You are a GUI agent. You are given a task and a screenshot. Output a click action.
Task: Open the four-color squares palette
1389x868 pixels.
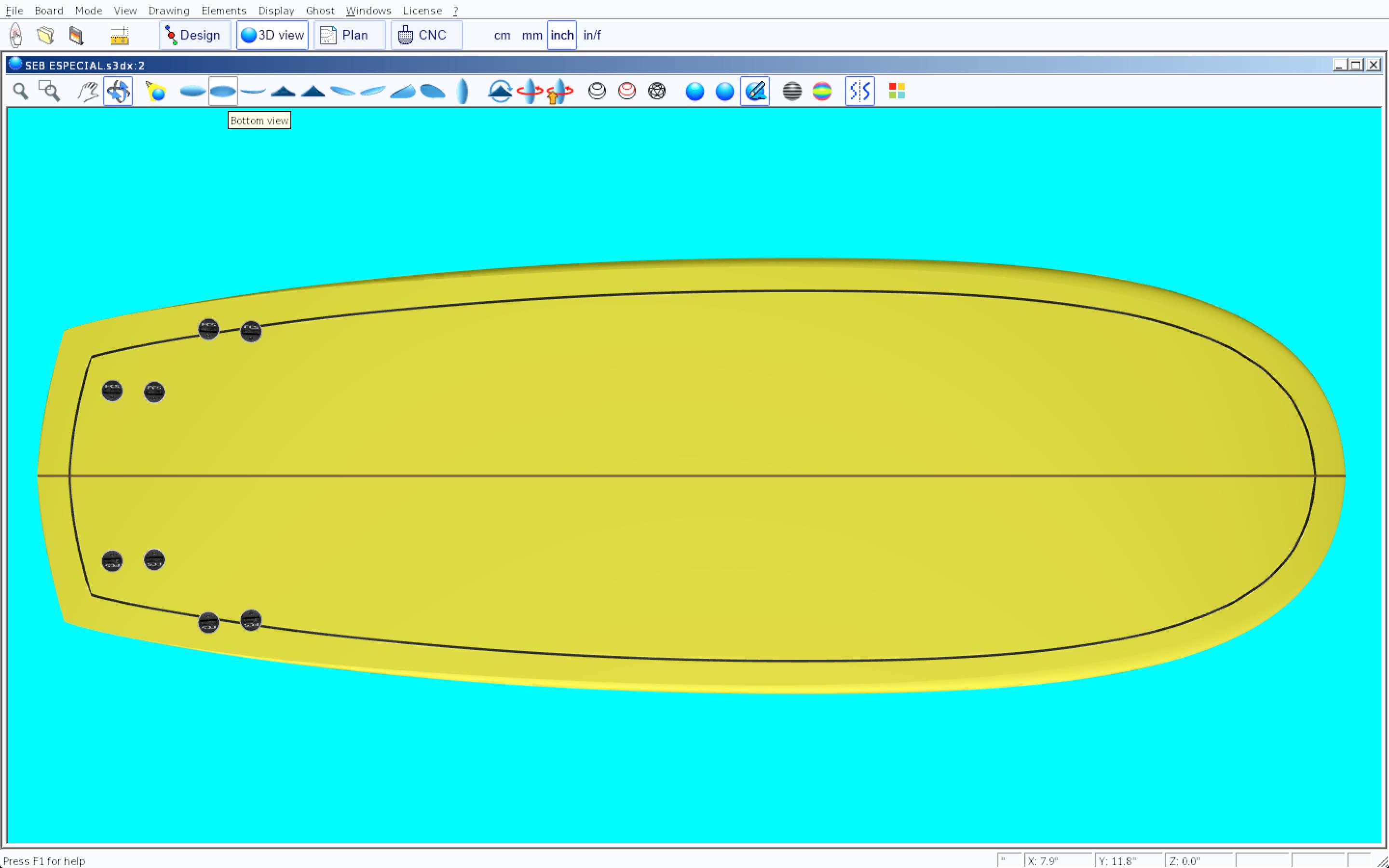coord(897,91)
